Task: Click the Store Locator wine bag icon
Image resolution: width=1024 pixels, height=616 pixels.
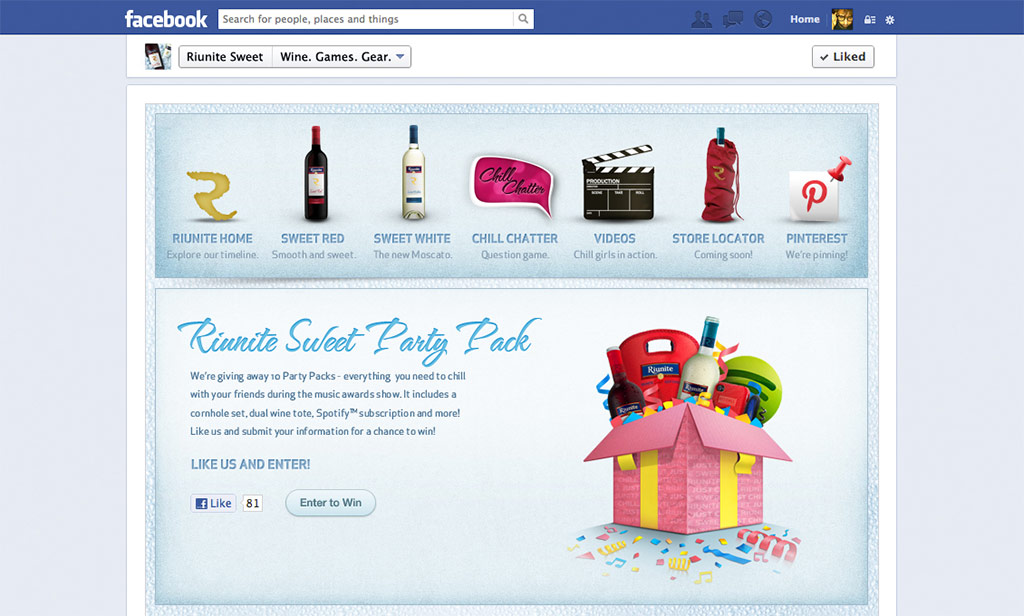Action: point(719,176)
